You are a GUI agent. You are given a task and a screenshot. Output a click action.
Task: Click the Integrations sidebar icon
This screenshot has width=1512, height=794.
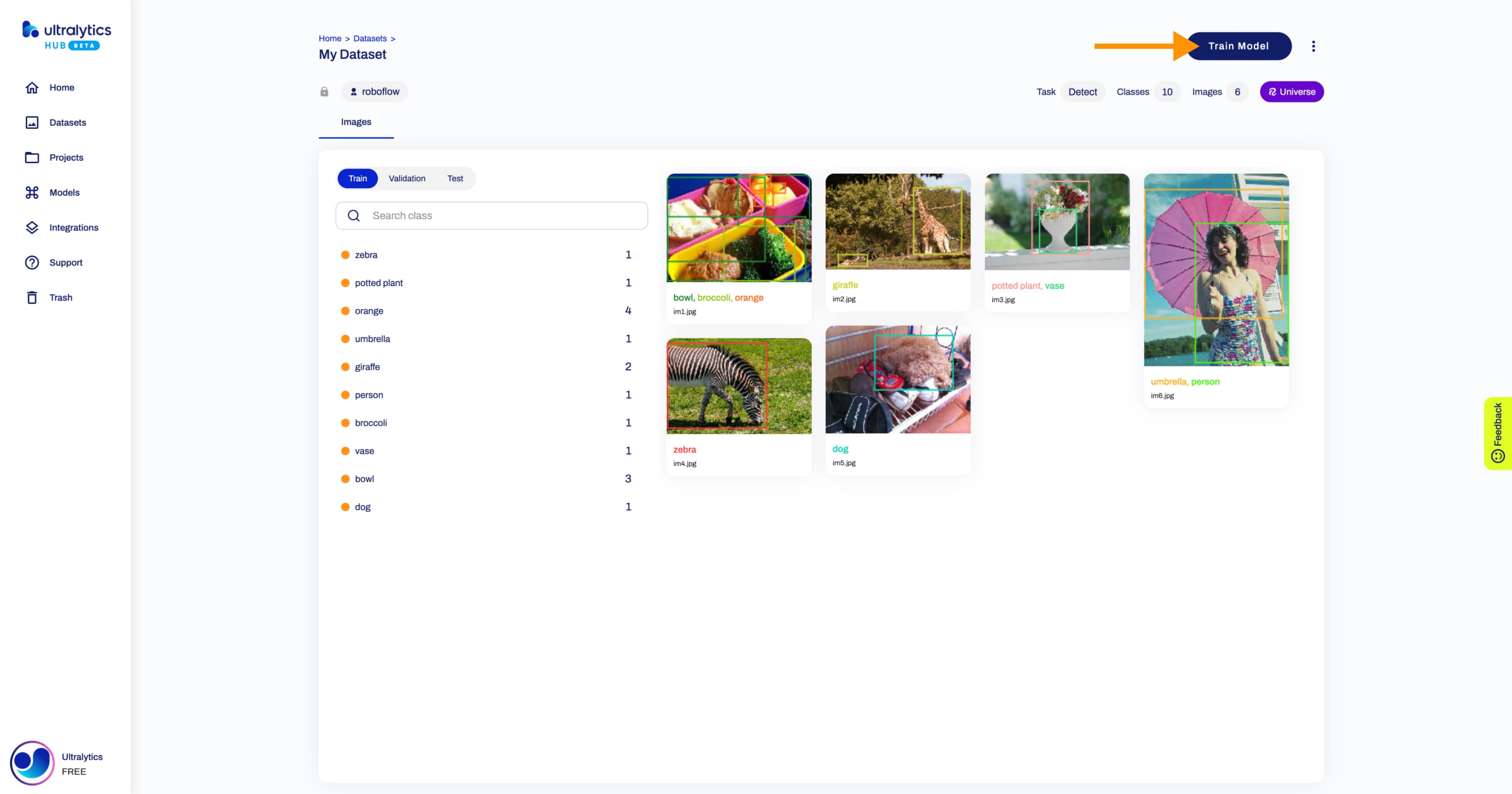click(31, 227)
